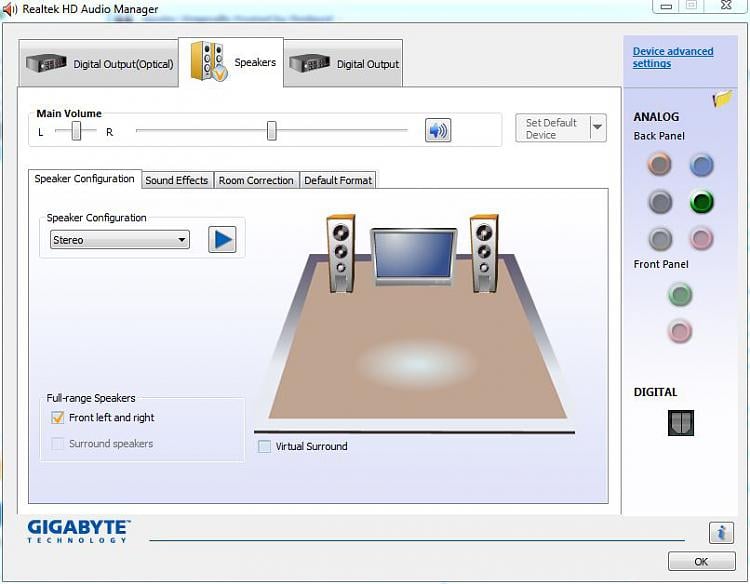Open the Default Format tab
This screenshot has width=750, height=584.
338,180
